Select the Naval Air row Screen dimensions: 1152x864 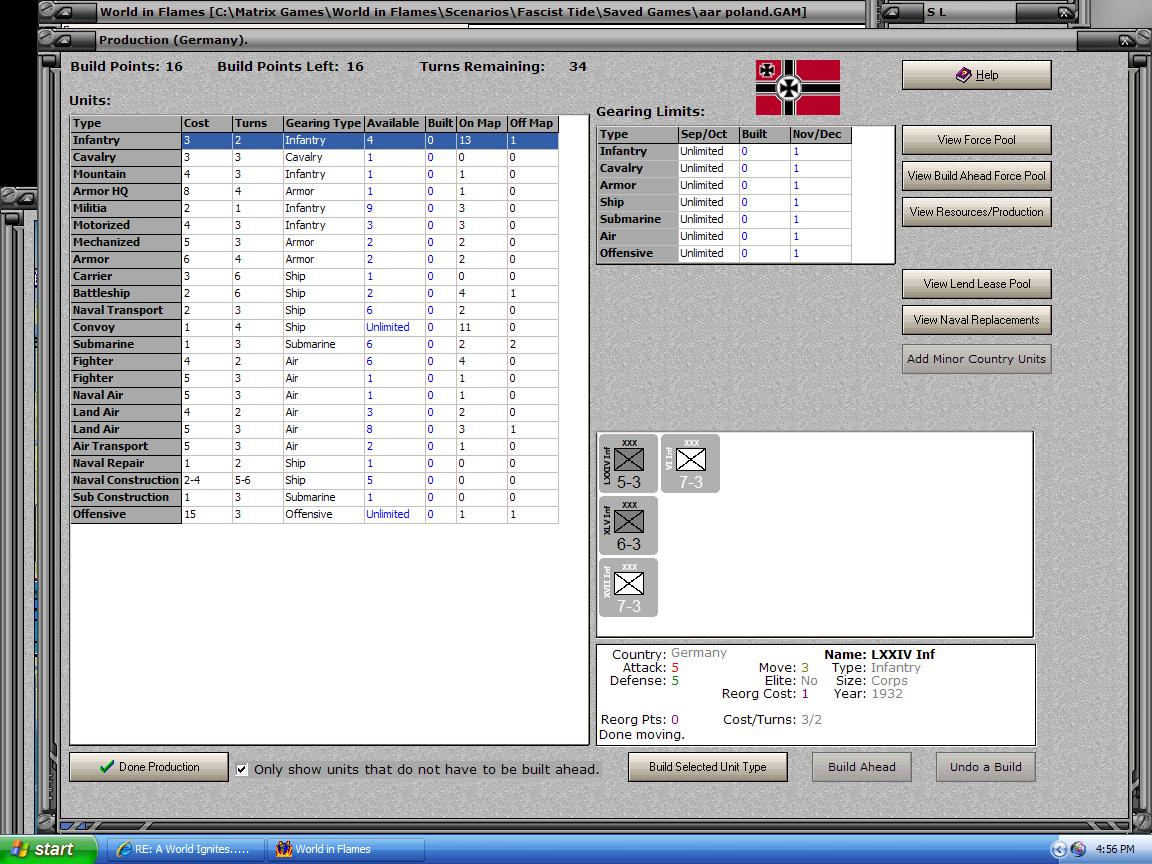tap(314, 395)
